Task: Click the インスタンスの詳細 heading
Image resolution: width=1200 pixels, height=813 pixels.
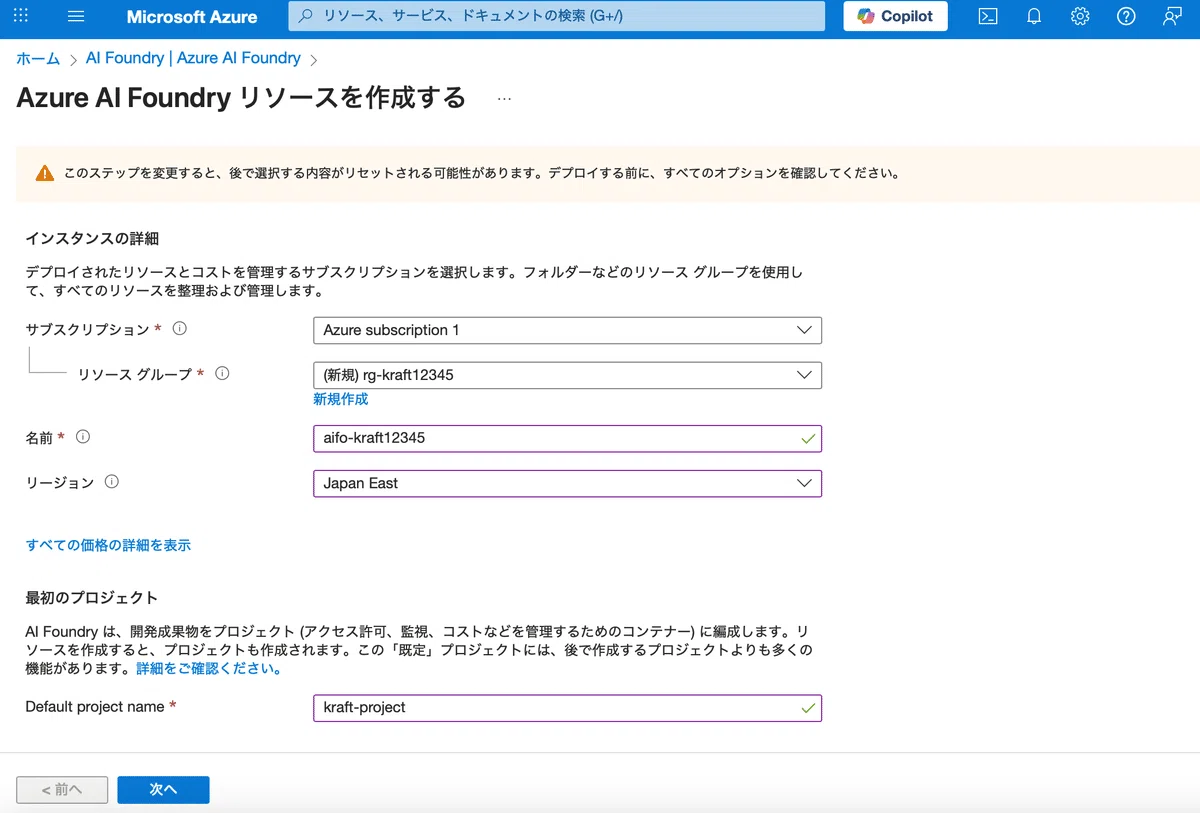Action: 92,238
